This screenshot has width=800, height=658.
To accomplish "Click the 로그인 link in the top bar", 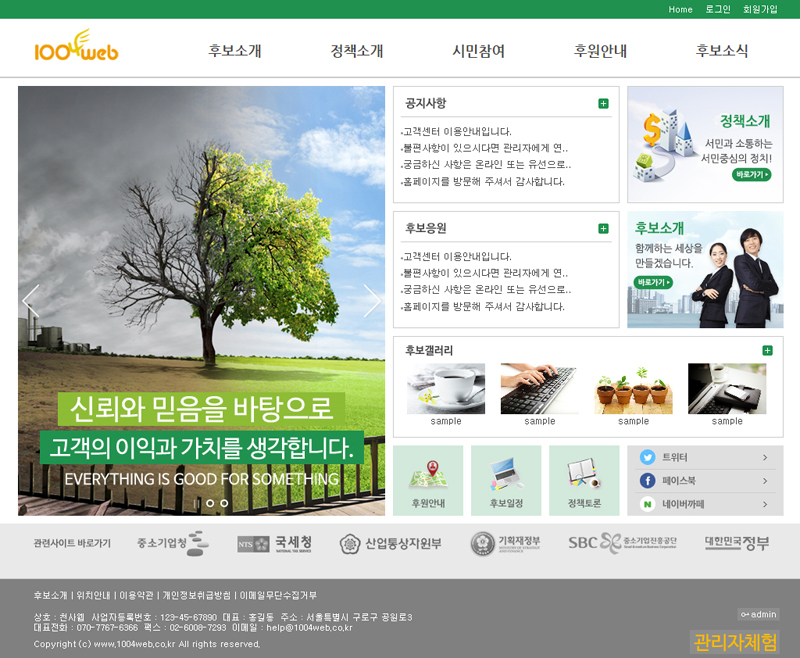I will point(717,9).
